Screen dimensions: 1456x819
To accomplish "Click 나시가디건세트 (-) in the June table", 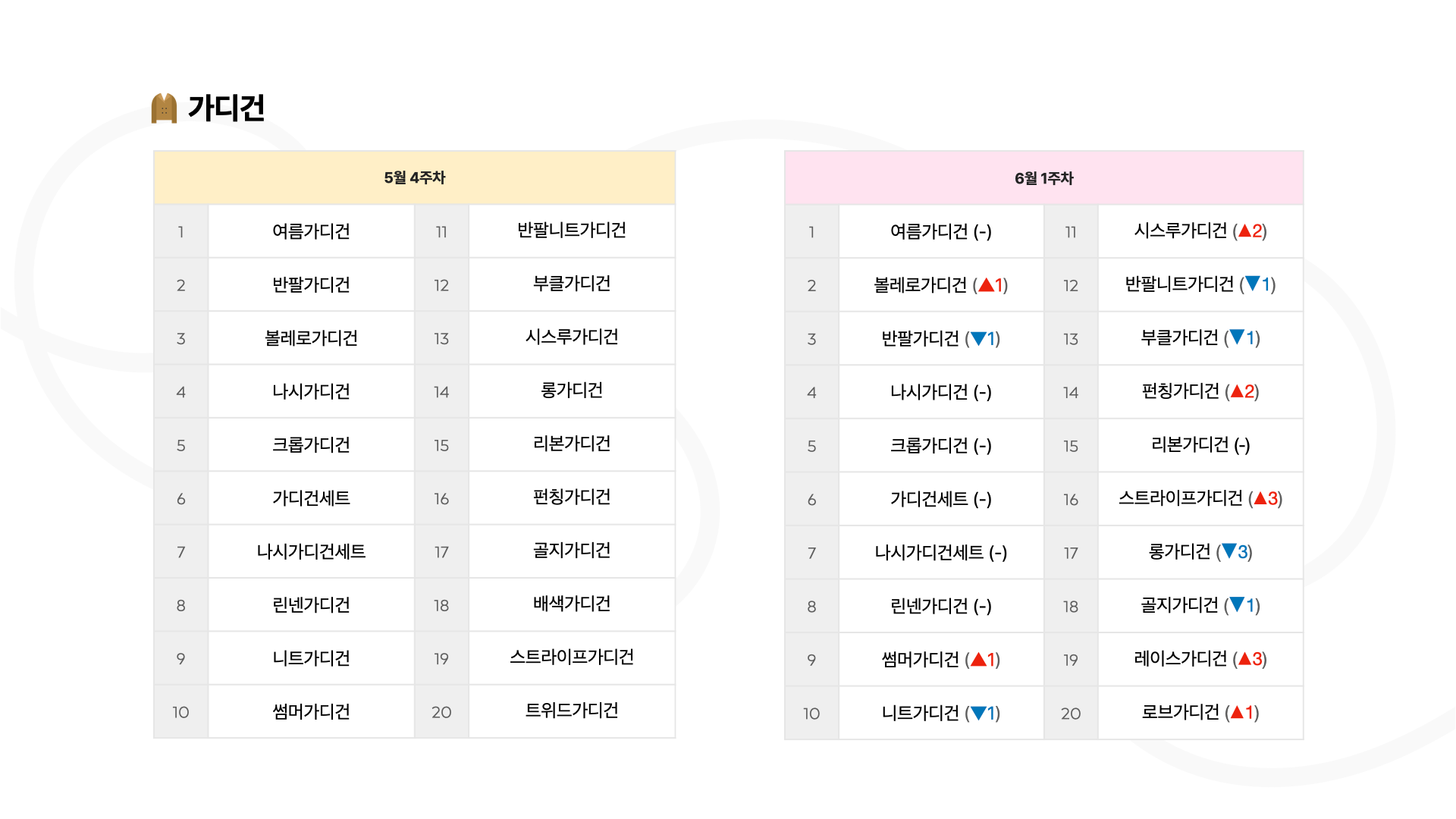I will point(941,552).
